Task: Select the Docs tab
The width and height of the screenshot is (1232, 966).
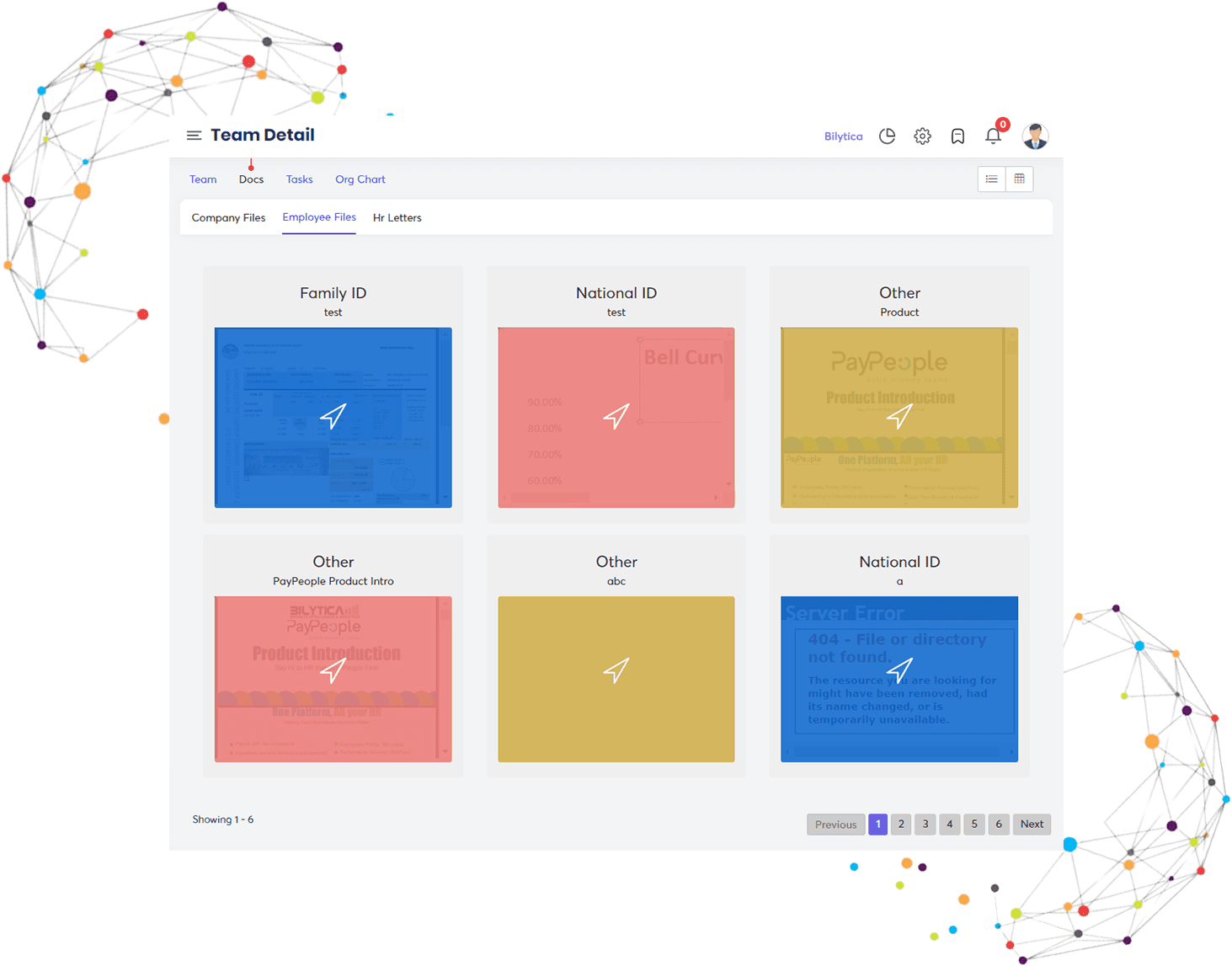Action: (251, 179)
